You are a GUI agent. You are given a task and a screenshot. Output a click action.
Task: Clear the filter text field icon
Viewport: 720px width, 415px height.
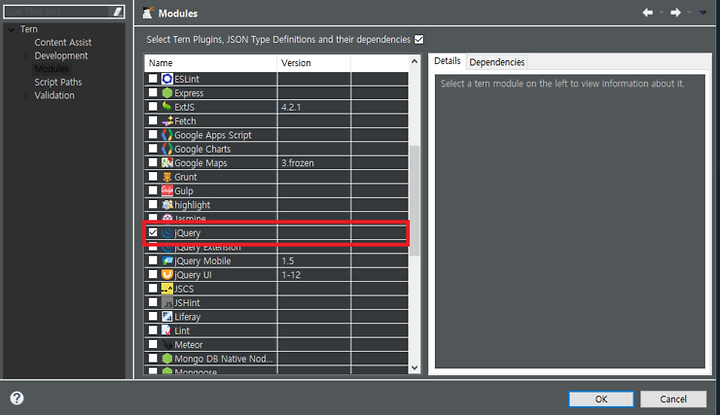(x=118, y=11)
